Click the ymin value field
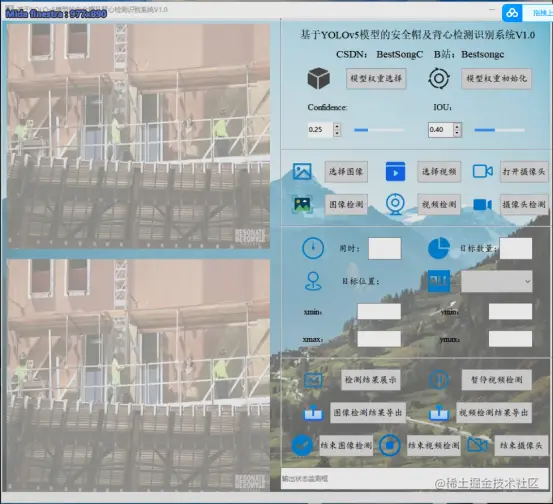The width and height of the screenshot is (553, 504). 510,311
